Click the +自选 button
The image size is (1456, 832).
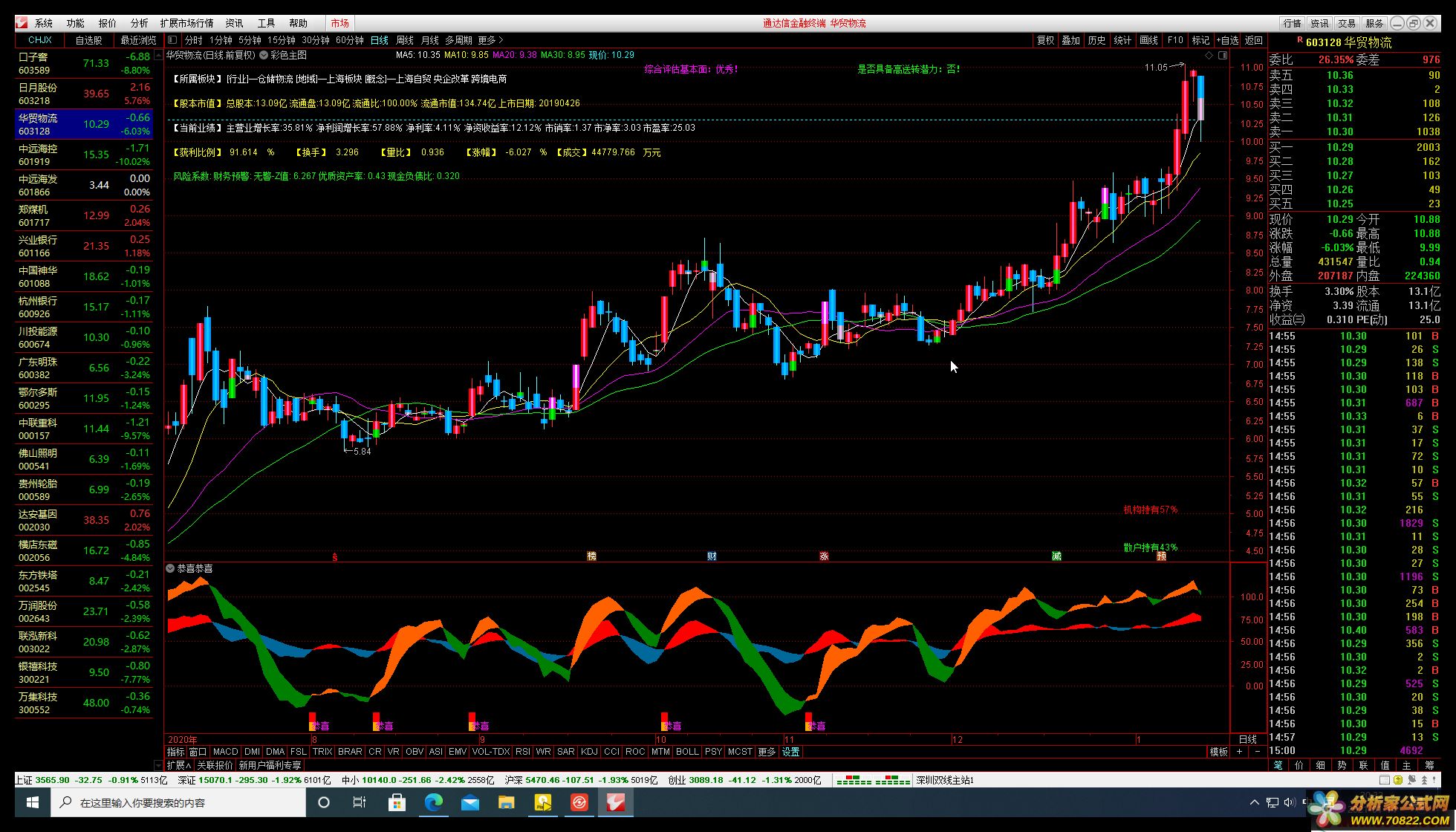click(x=1227, y=40)
